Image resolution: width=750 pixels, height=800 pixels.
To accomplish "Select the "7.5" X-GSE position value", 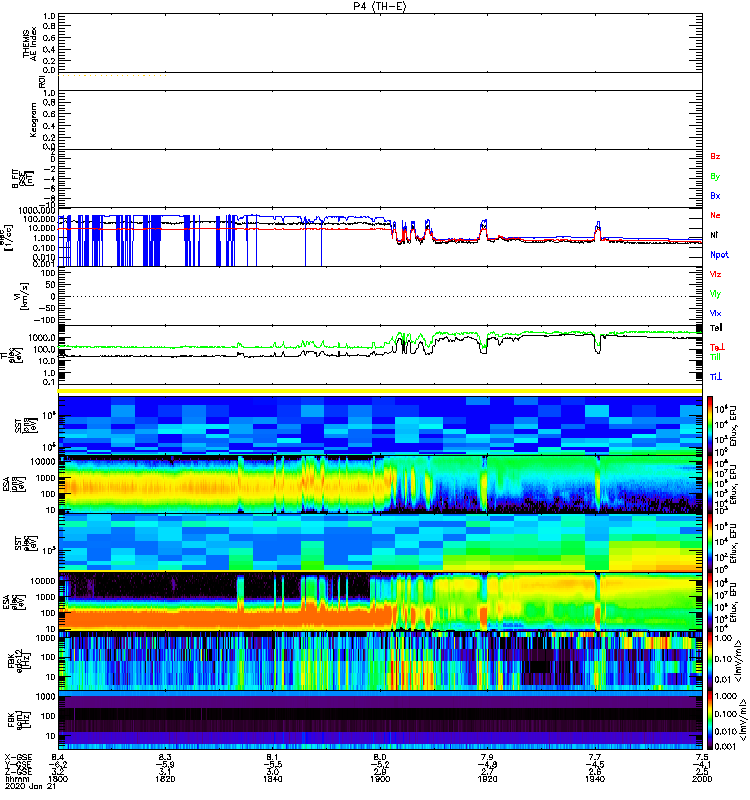I will [702, 757].
